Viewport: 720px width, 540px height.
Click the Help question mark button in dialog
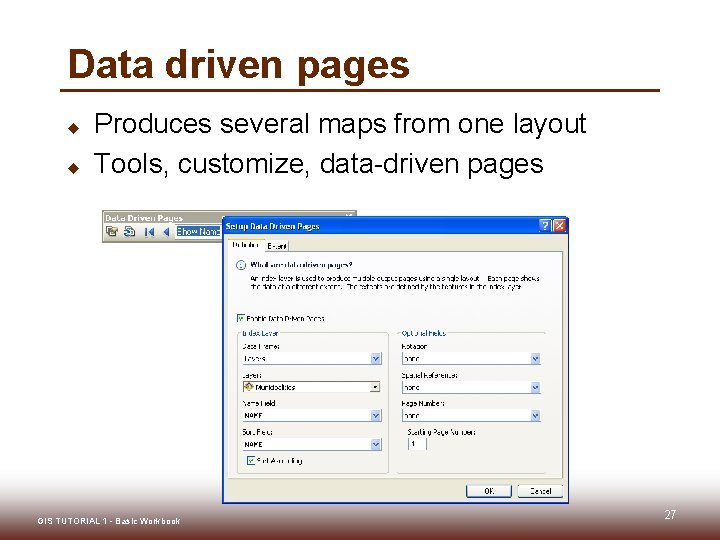click(545, 225)
